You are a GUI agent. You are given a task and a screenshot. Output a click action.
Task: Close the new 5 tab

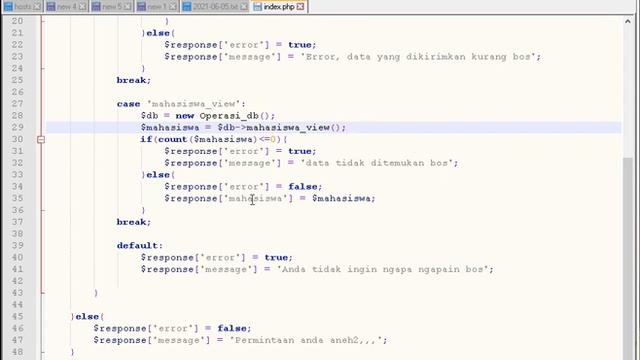(127, 7)
